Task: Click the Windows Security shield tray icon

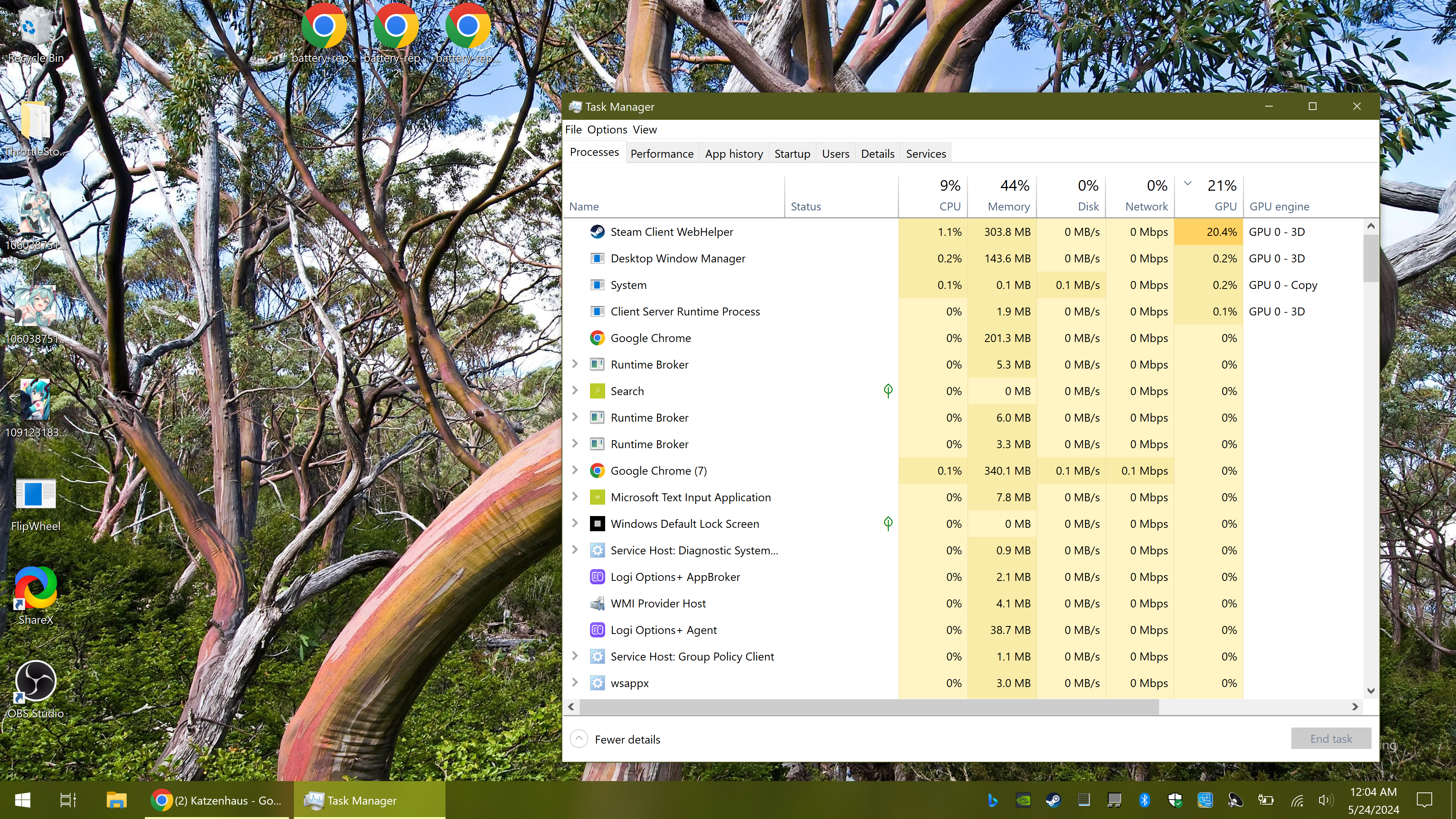Action: (1175, 800)
